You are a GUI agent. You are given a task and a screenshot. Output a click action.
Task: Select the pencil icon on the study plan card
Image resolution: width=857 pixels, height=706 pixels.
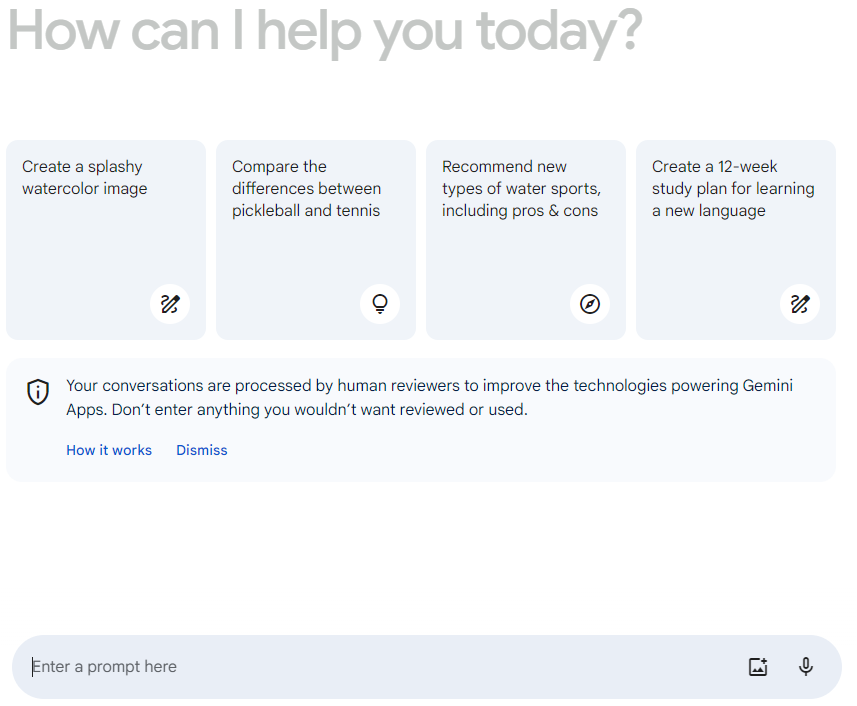click(800, 304)
